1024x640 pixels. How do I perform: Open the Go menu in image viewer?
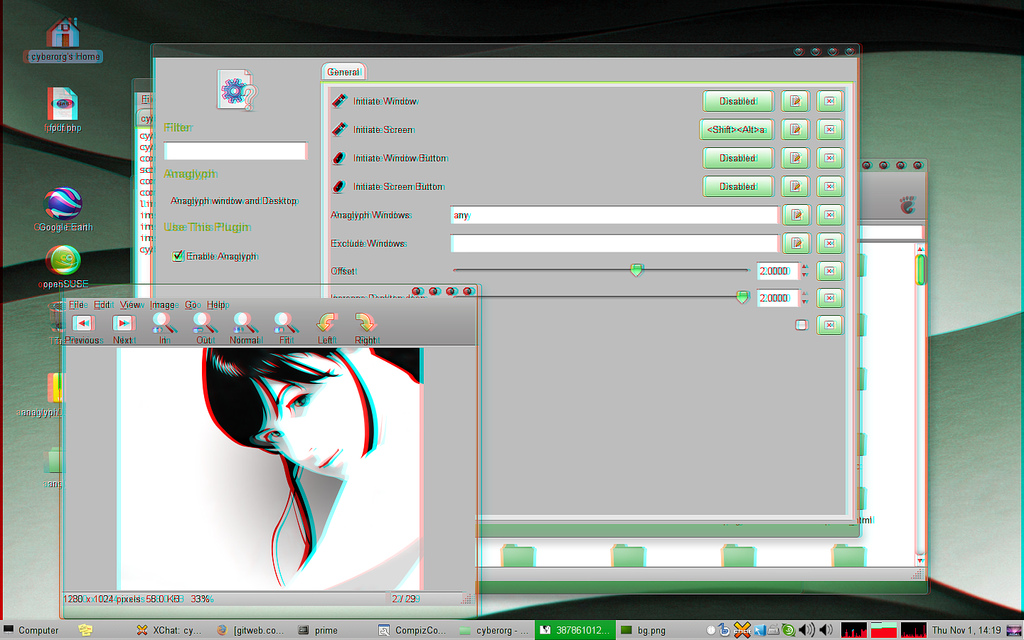click(192, 305)
